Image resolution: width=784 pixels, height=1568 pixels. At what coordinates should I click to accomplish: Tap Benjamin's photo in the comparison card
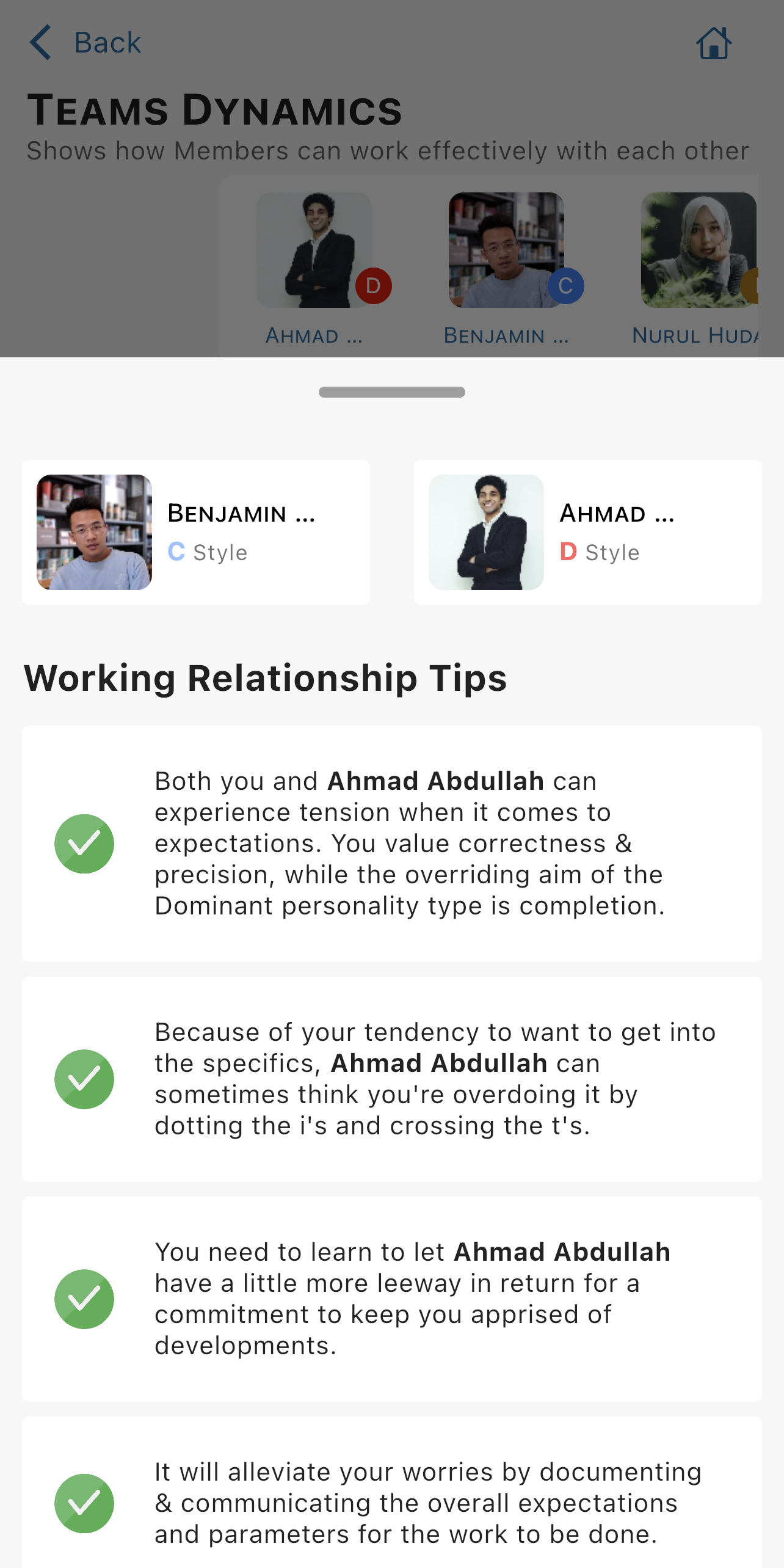point(94,532)
